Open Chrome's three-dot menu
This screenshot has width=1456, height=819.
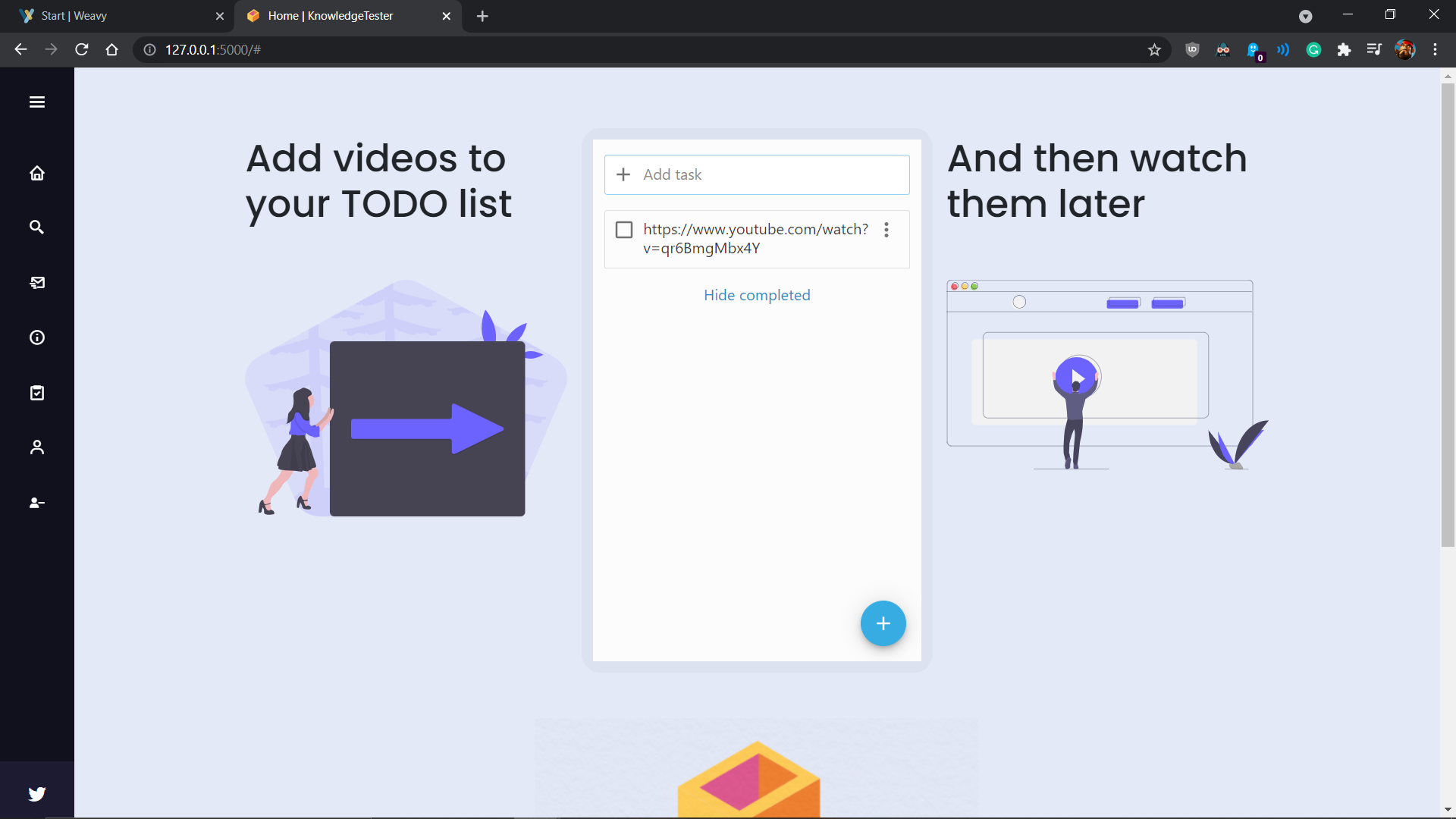coord(1435,50)
